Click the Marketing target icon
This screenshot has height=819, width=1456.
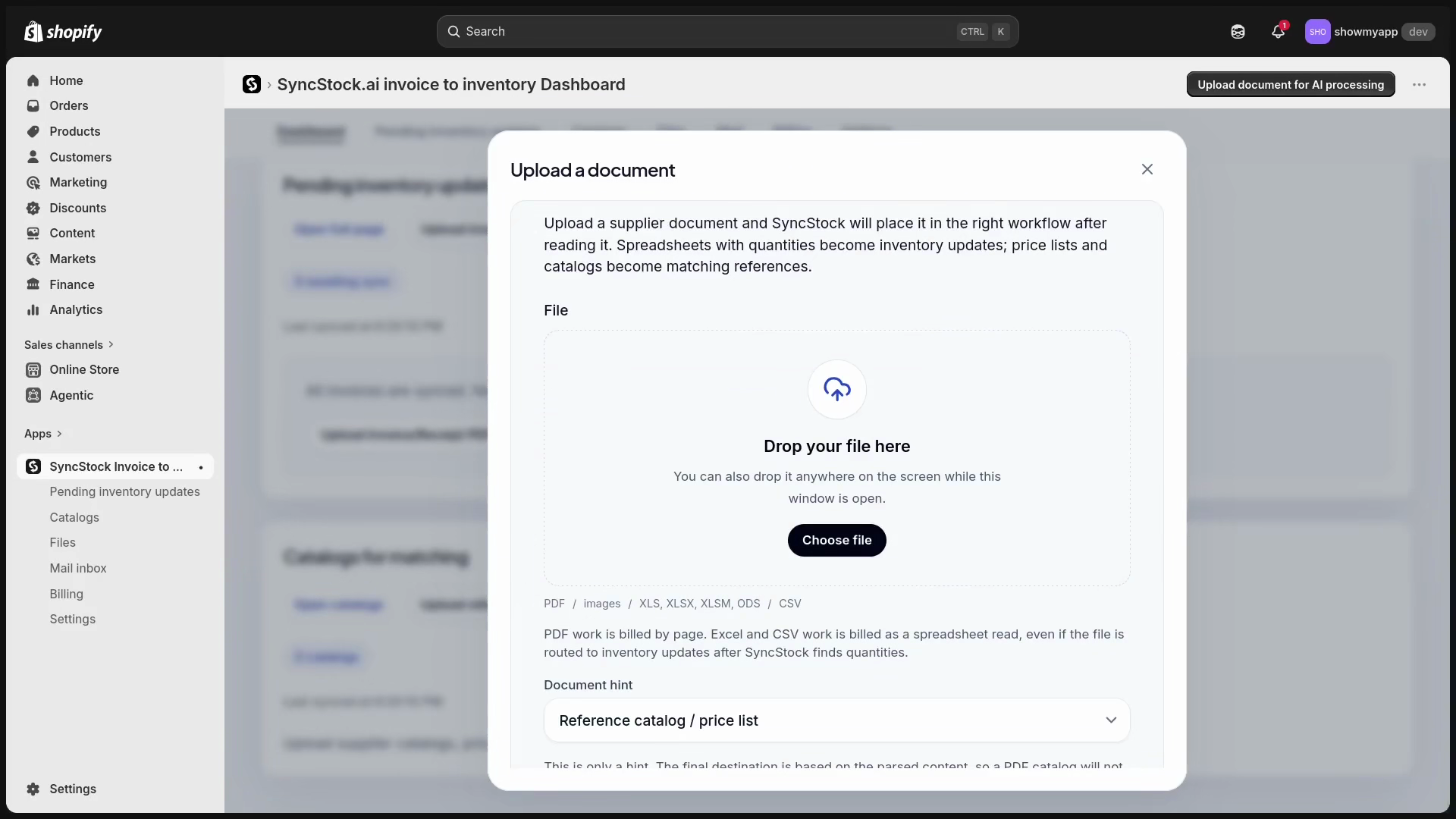[33, 183]
